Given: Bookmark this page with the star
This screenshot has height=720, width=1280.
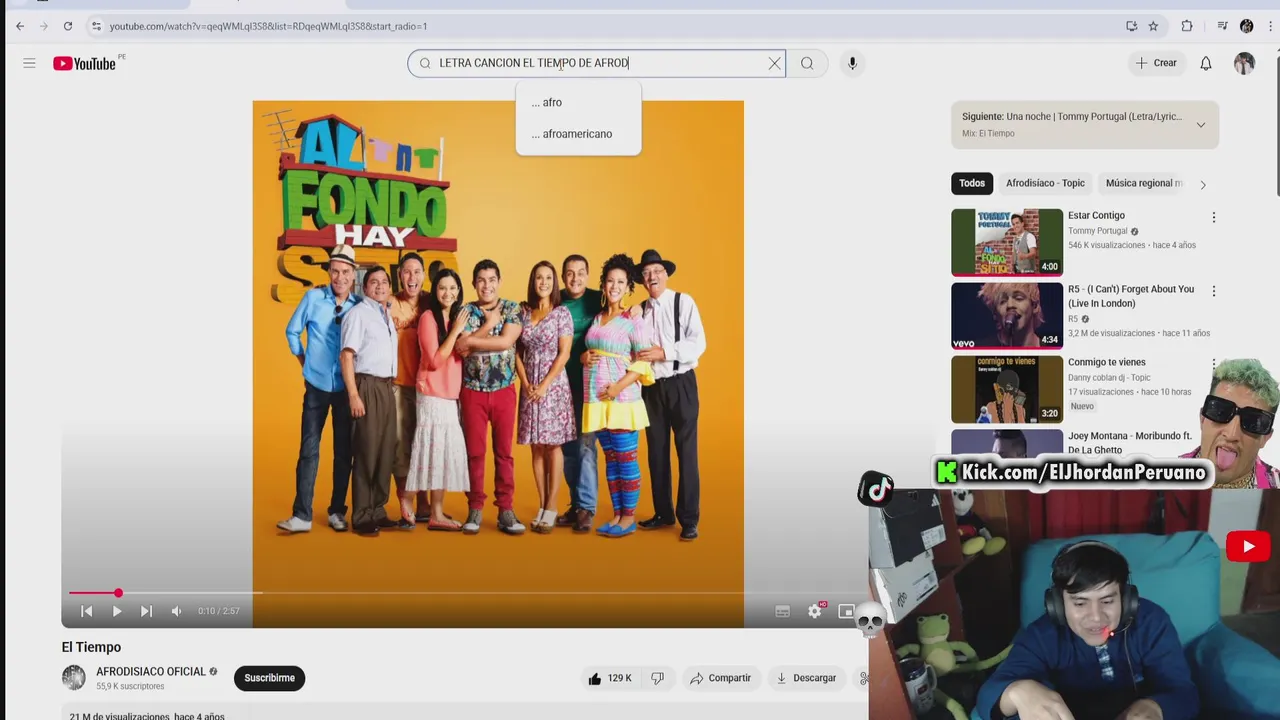Looking at the screenshot, I should (1153, 26).
